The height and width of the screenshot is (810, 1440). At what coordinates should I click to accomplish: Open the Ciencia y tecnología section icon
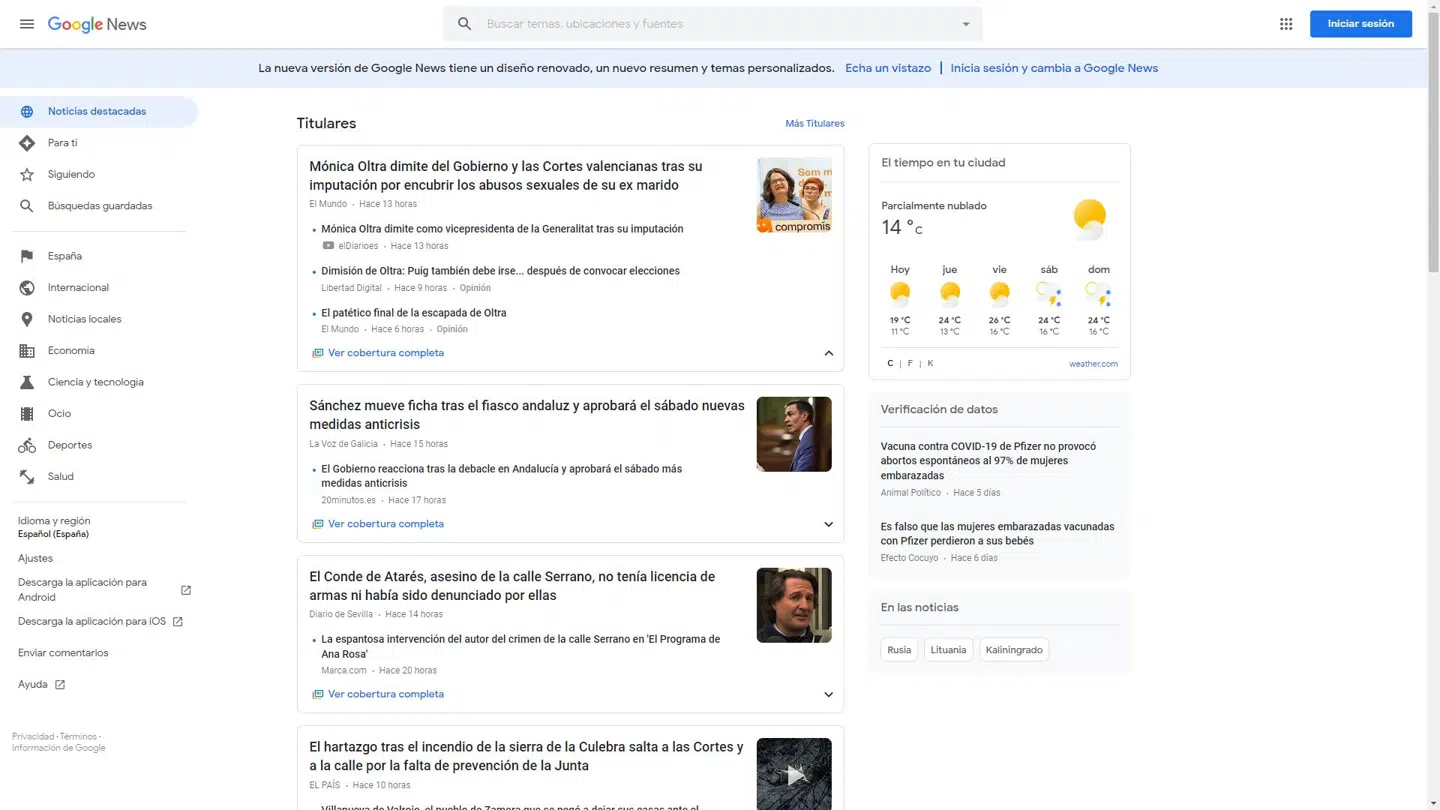(x=27, y=381)
